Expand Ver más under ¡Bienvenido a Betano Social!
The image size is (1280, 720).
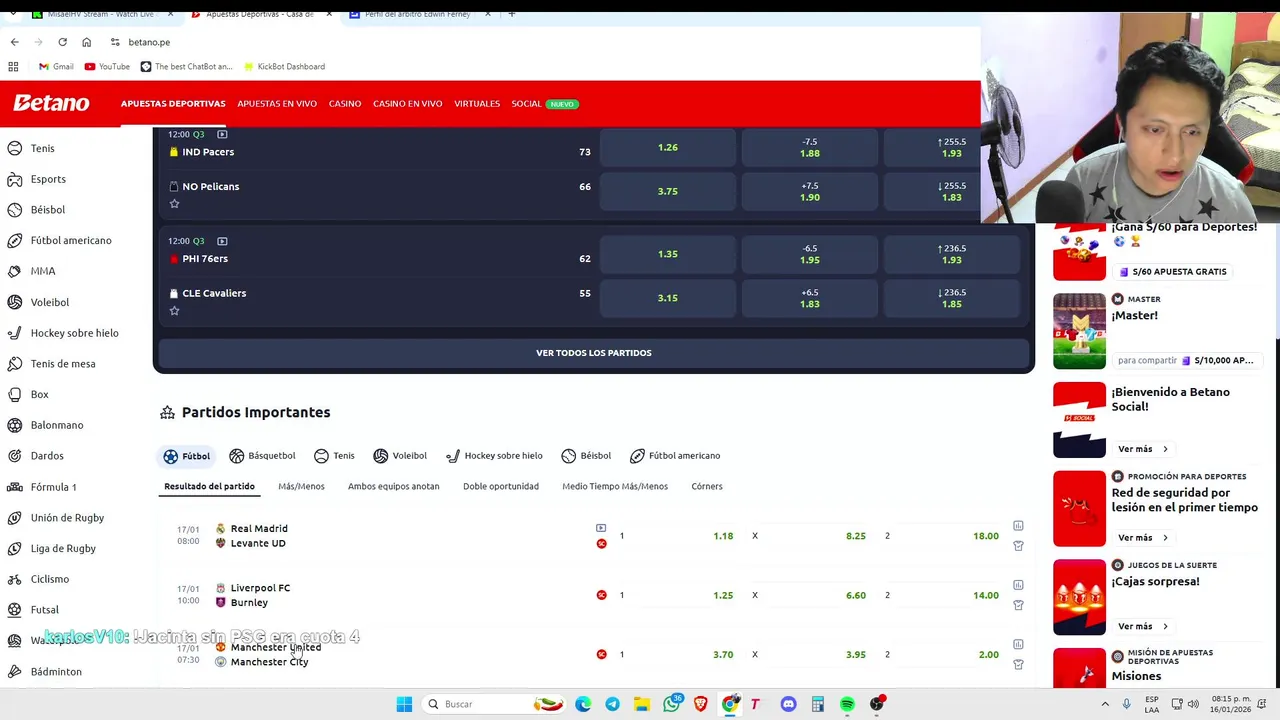[x=1143, y=449]
